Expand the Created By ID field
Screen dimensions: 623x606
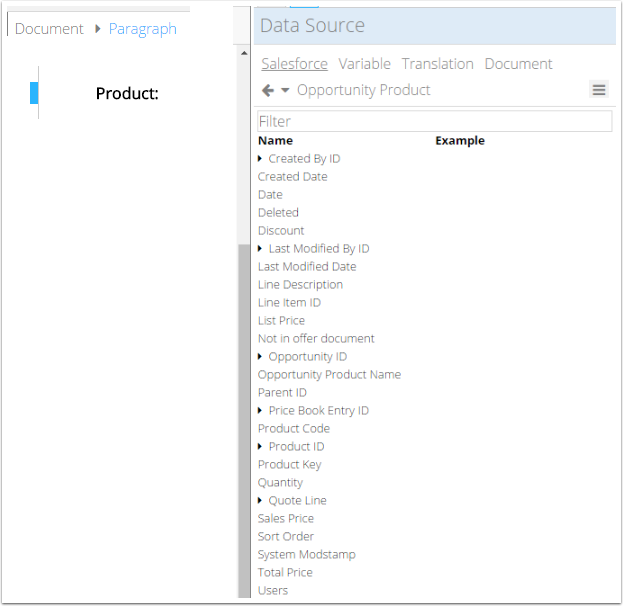point(261,159)
